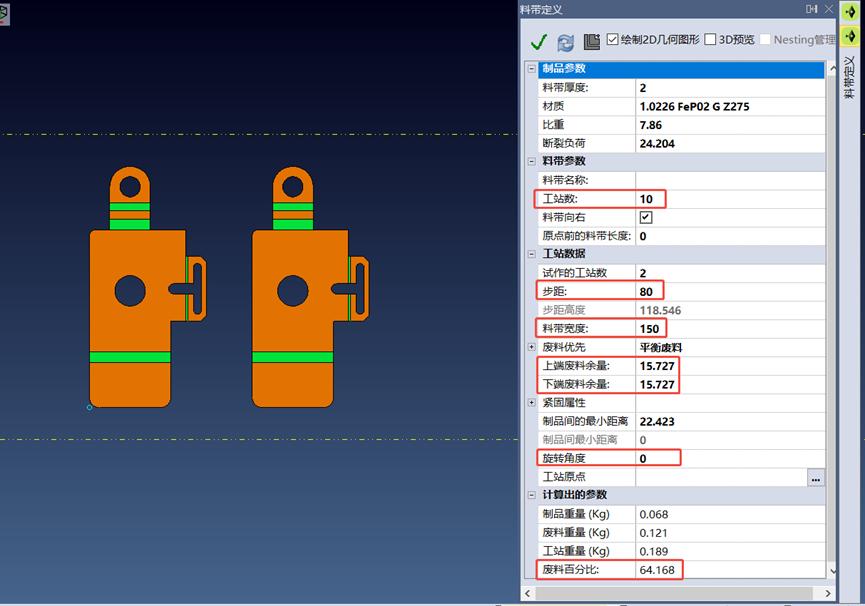Collapse the 制品参数 section
865x606 pixels.
[x=532, y=69]
